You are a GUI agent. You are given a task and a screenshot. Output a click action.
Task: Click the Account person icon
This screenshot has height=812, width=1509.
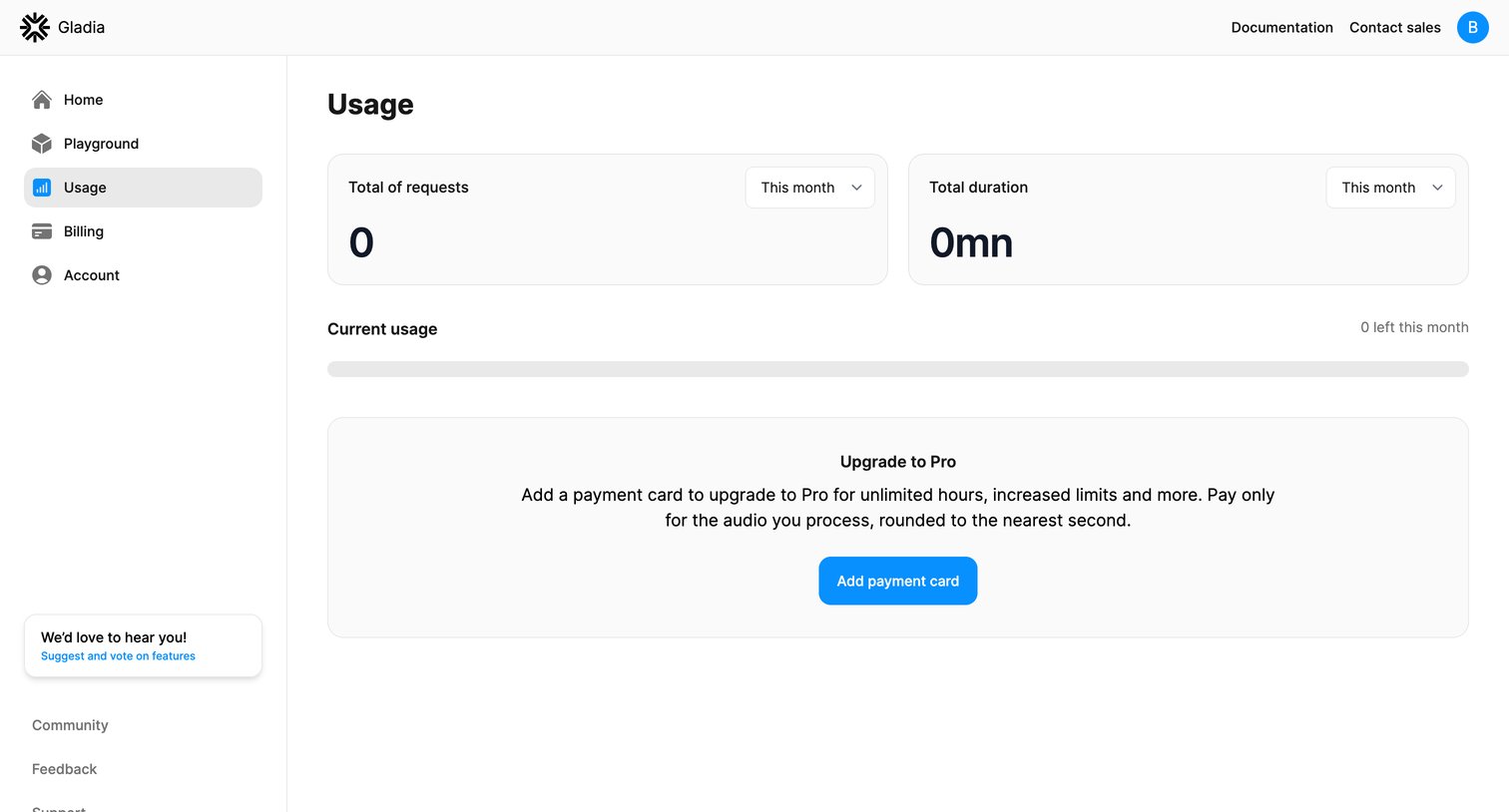click(x=42, y=275)
